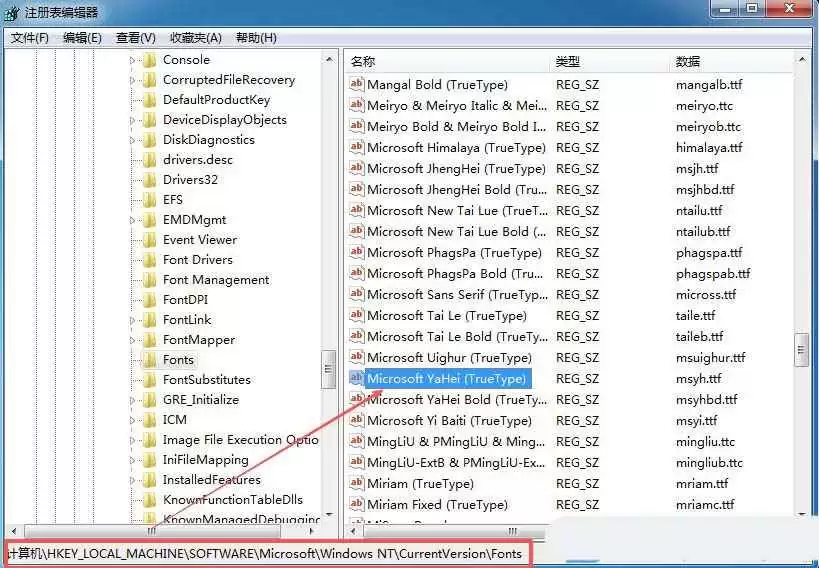Click the Microsoft Yi Baiti value icon

[x=356, y=420]
